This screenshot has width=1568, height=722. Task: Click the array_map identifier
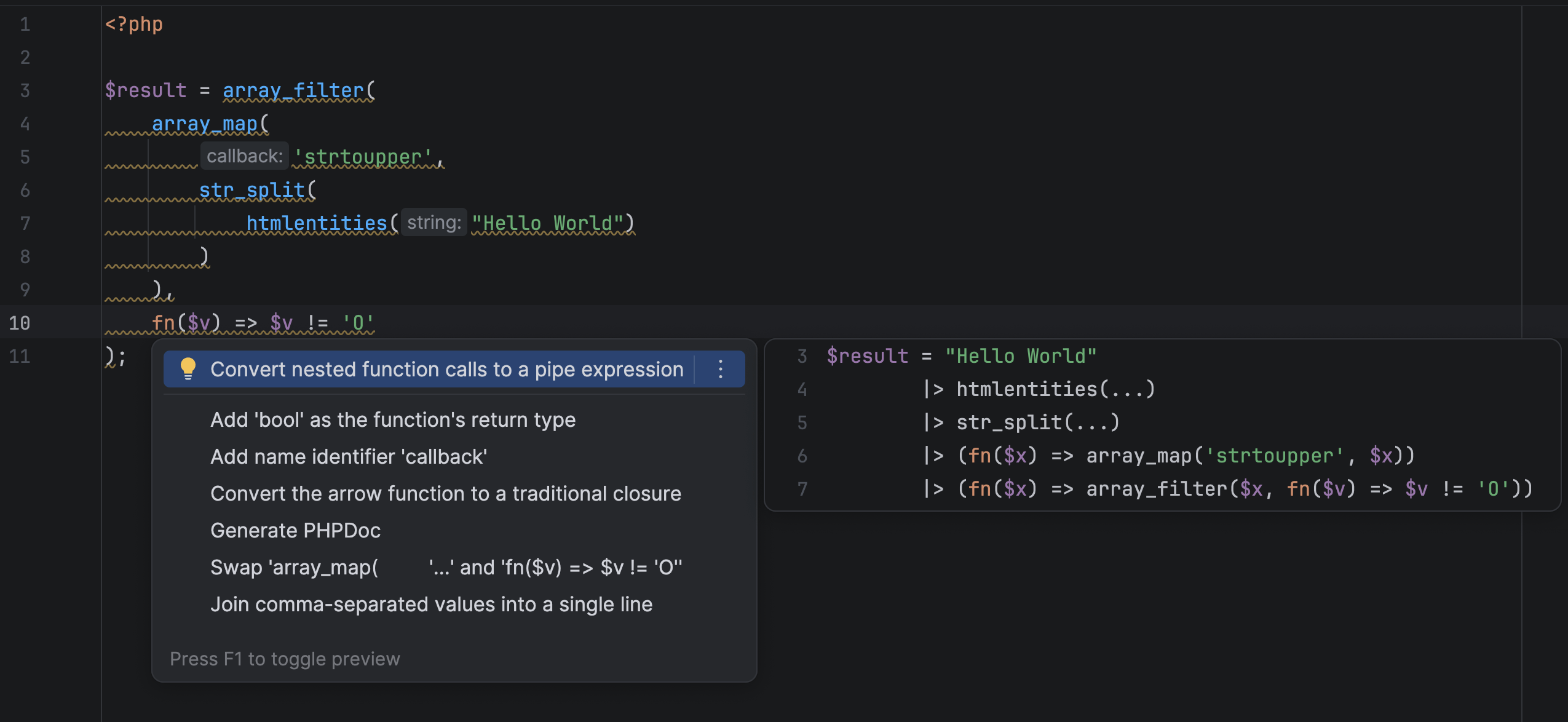pyautogui.click(x=205, y=123)
